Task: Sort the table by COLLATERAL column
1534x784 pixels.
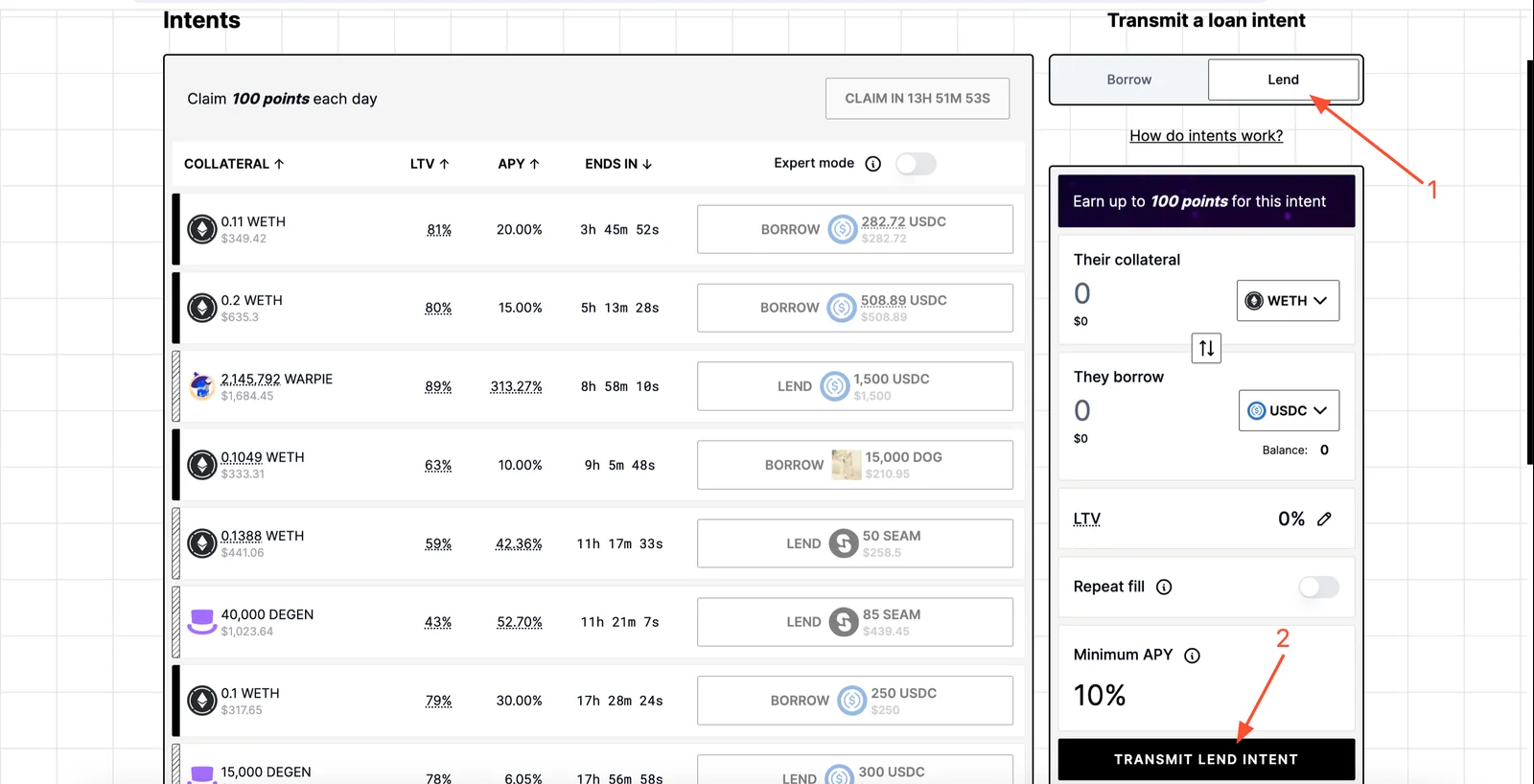Action: 234,164
